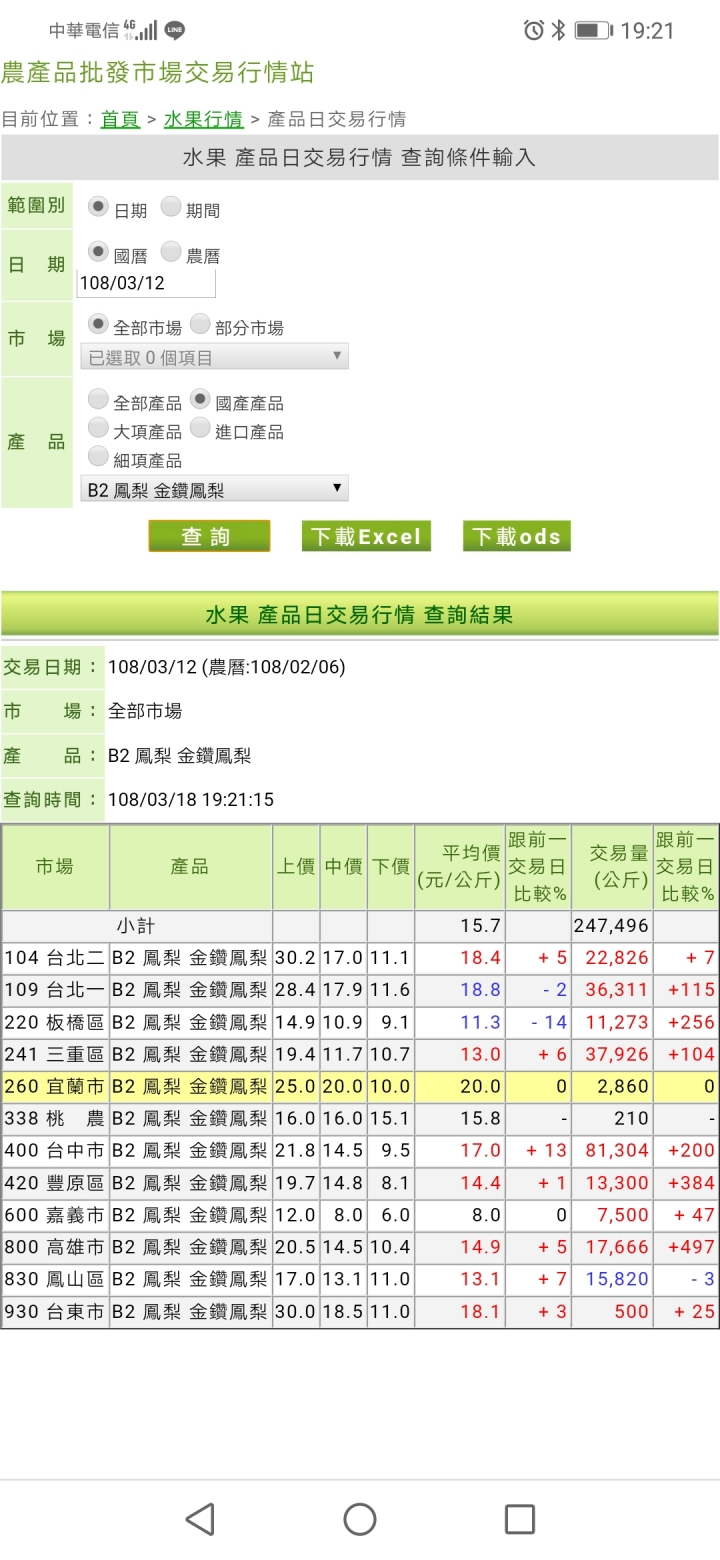
Task: Click the 400 台中市 market cell
Action: tap(55, 1151)
